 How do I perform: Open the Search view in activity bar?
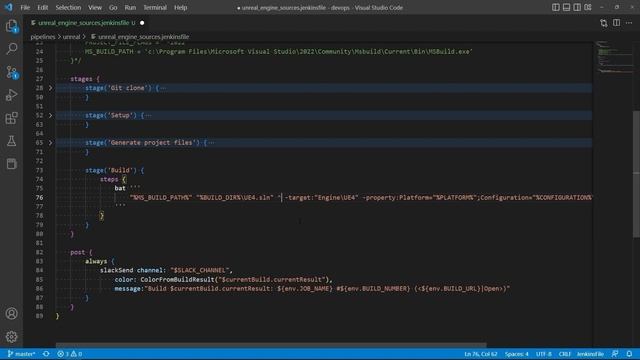[x=11, y=49]
